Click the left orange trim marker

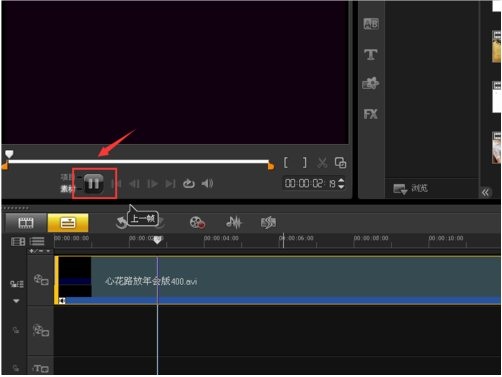click(x=5, y=166)
